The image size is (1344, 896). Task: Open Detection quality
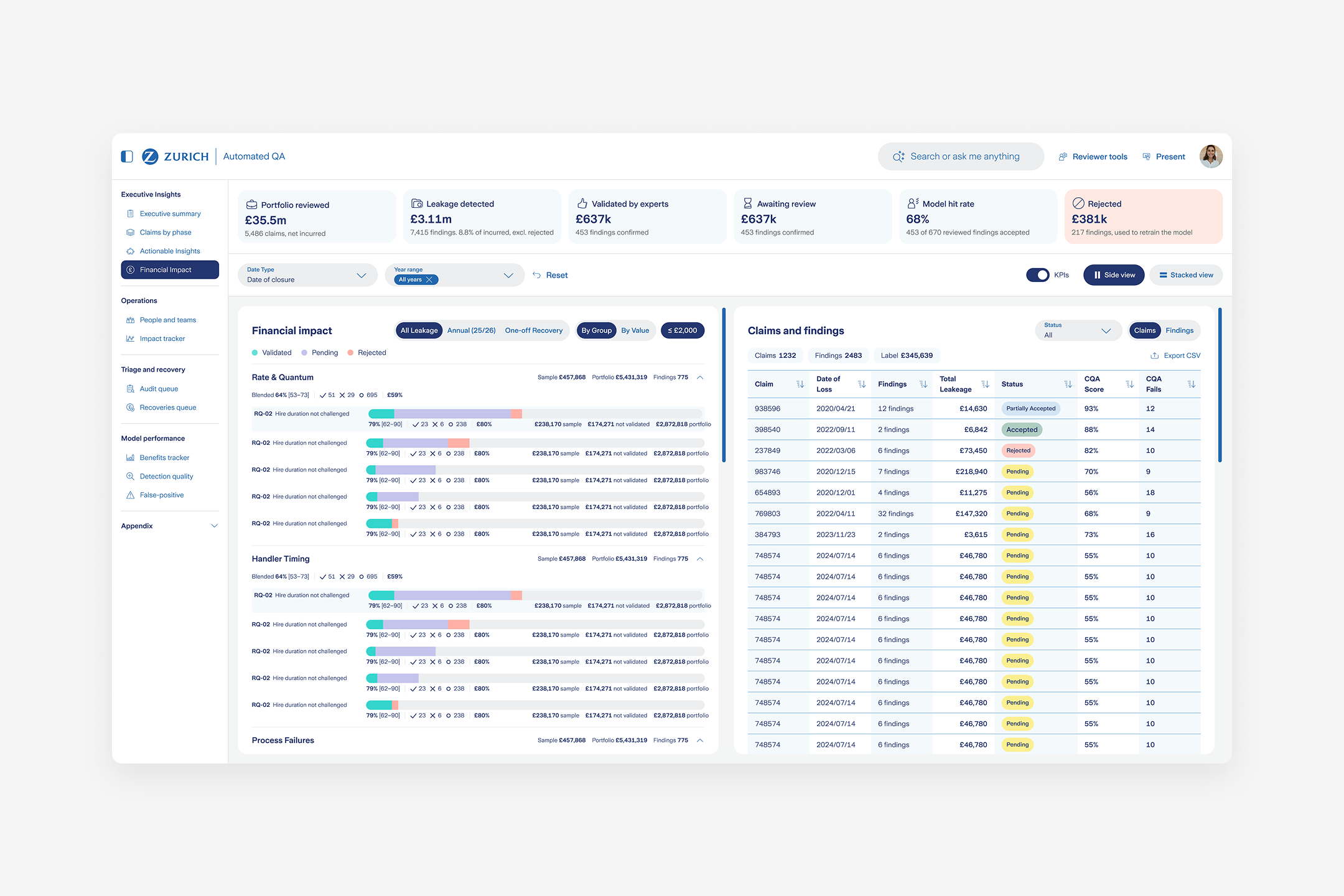click(x=166, y=476)
